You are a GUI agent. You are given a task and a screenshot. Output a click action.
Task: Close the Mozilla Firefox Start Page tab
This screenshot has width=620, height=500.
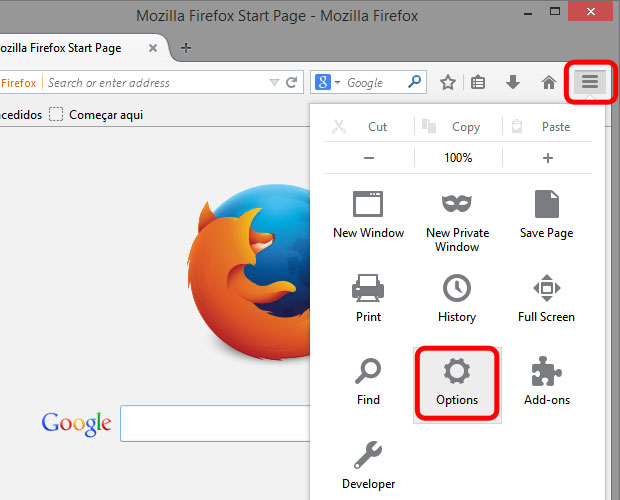[153, 48]
